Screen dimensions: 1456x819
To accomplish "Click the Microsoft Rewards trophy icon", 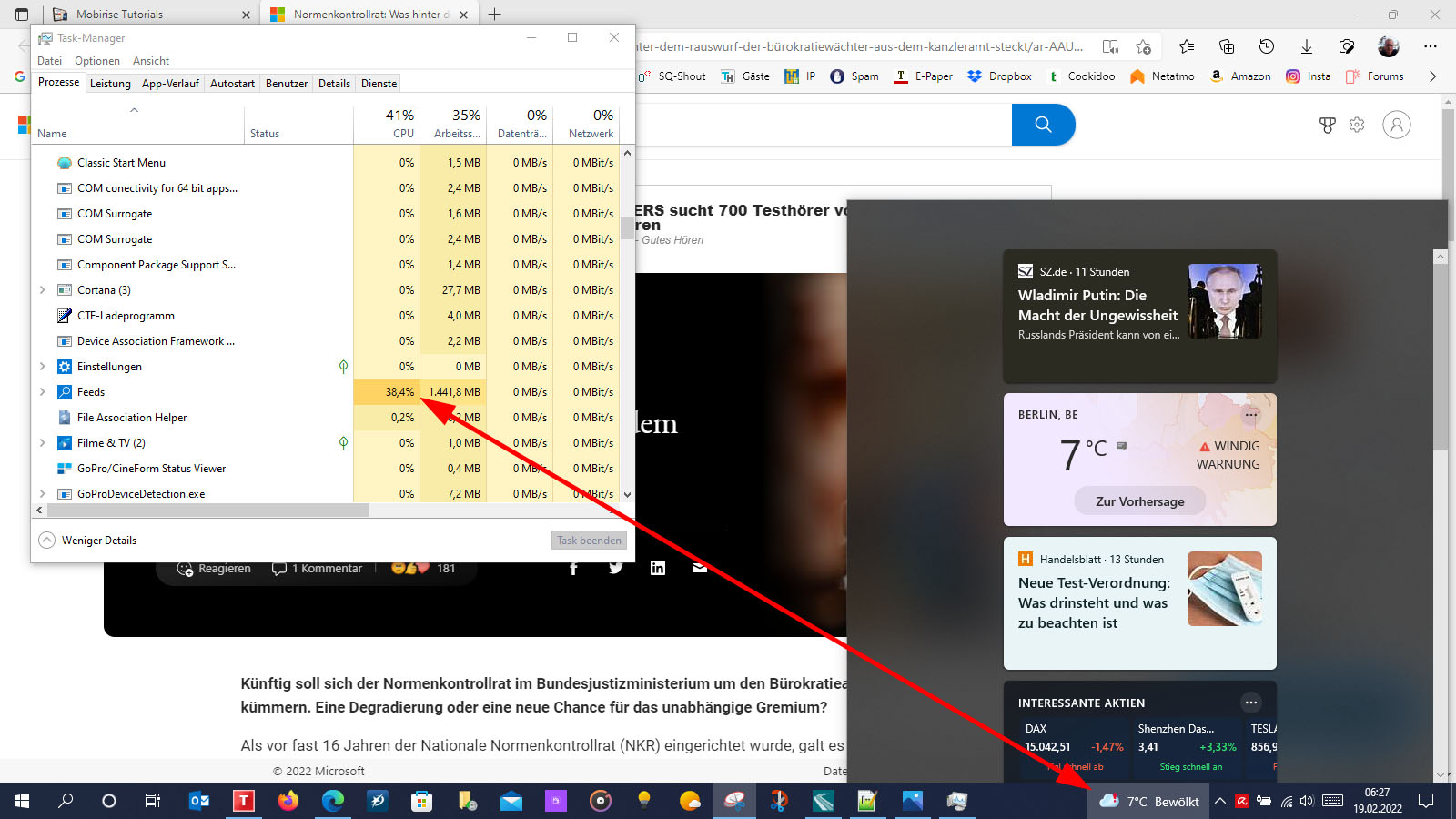I will point(1327,125).
